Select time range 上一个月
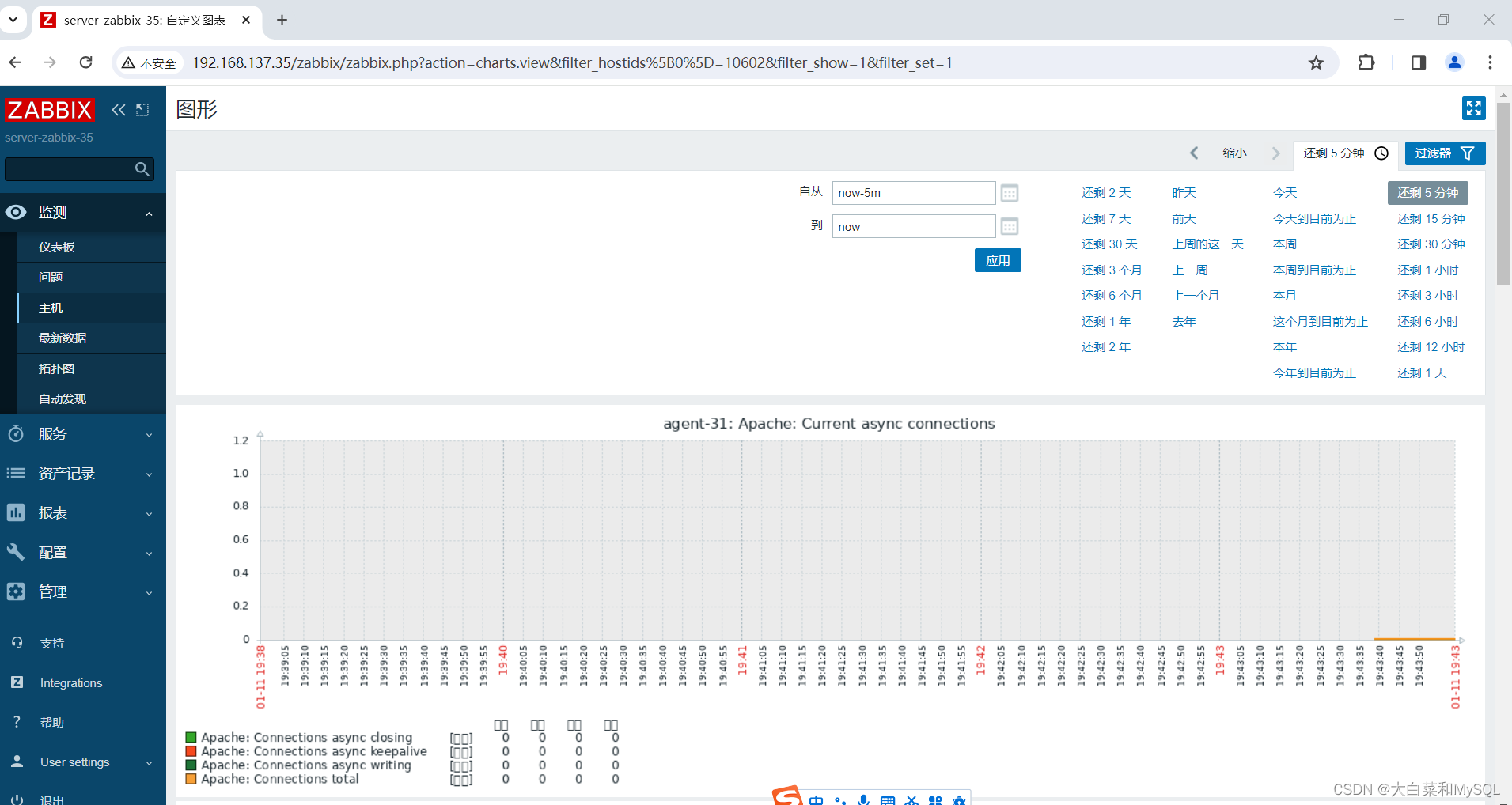This screenshot has height=805, width=1512. coord(1196,296)
